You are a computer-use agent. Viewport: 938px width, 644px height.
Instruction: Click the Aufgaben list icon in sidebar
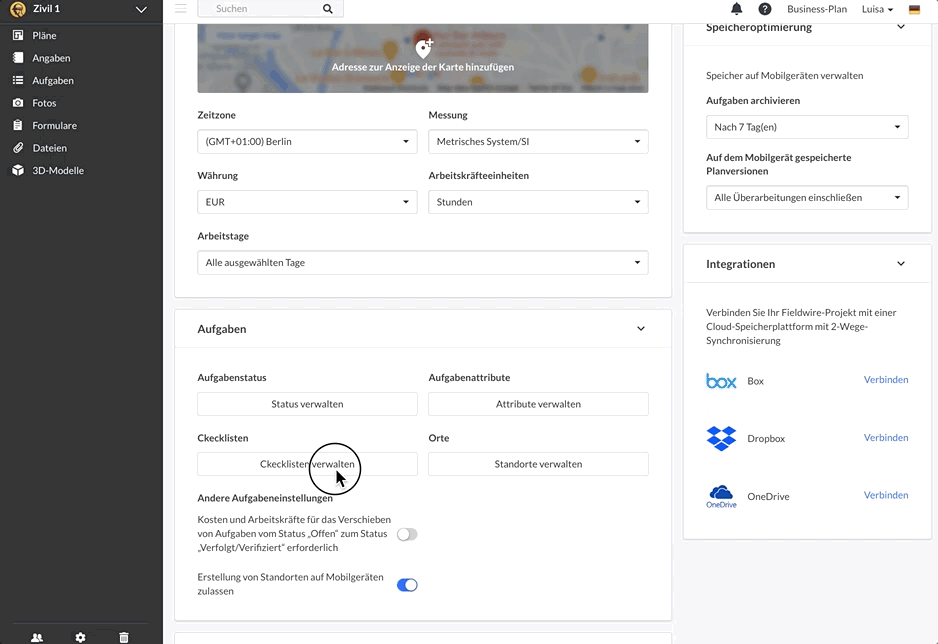click(18, 80)
